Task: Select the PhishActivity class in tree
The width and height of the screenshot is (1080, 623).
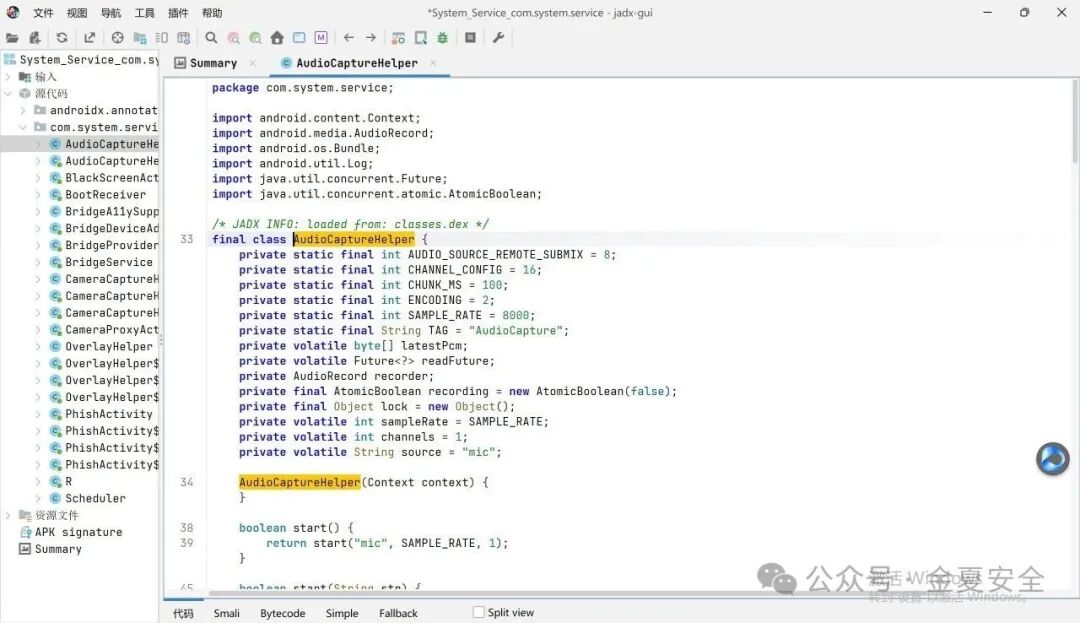Action: tap(109, 414)
